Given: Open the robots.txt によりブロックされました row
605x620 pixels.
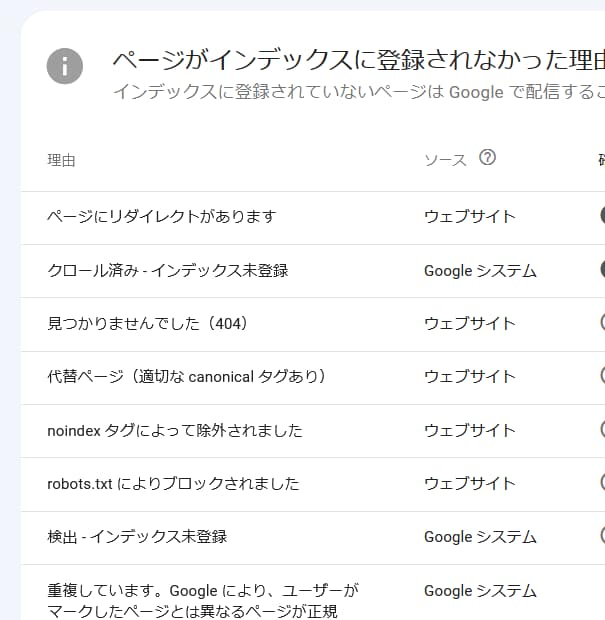Looking at the screenshot, I should coord(313,485).
